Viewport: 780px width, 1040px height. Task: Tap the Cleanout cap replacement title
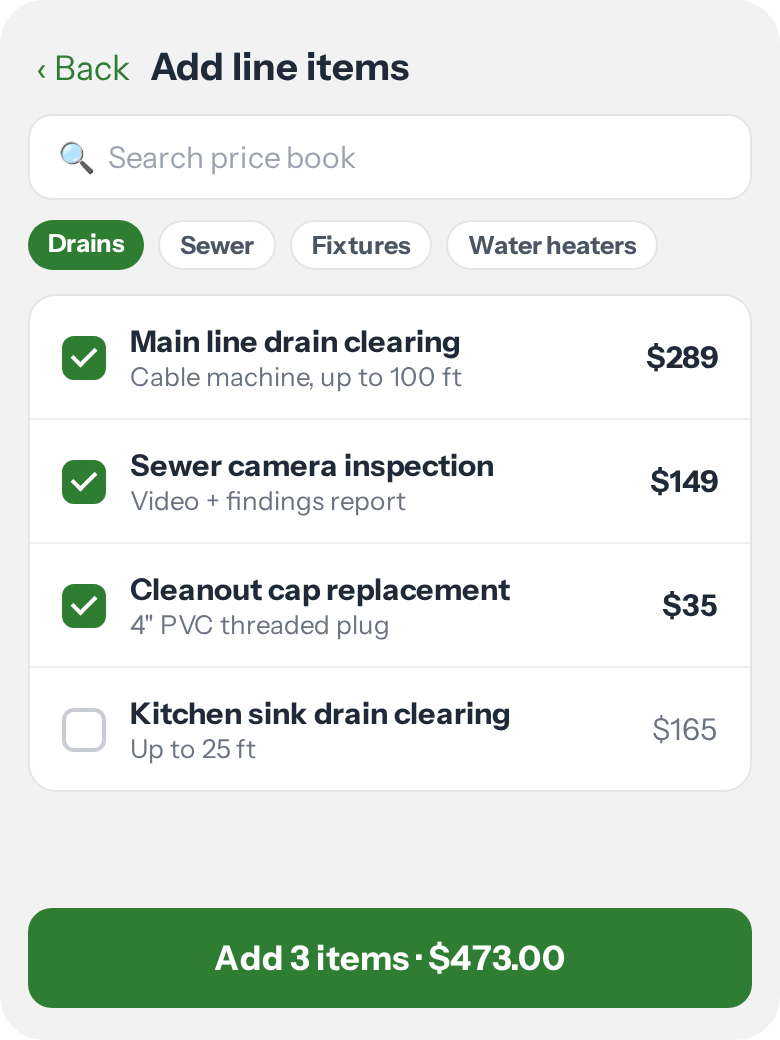(320, 591)
